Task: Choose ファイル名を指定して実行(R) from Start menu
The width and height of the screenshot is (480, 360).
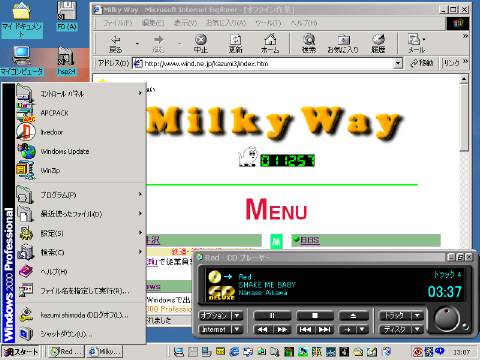Action: [81, 291]
